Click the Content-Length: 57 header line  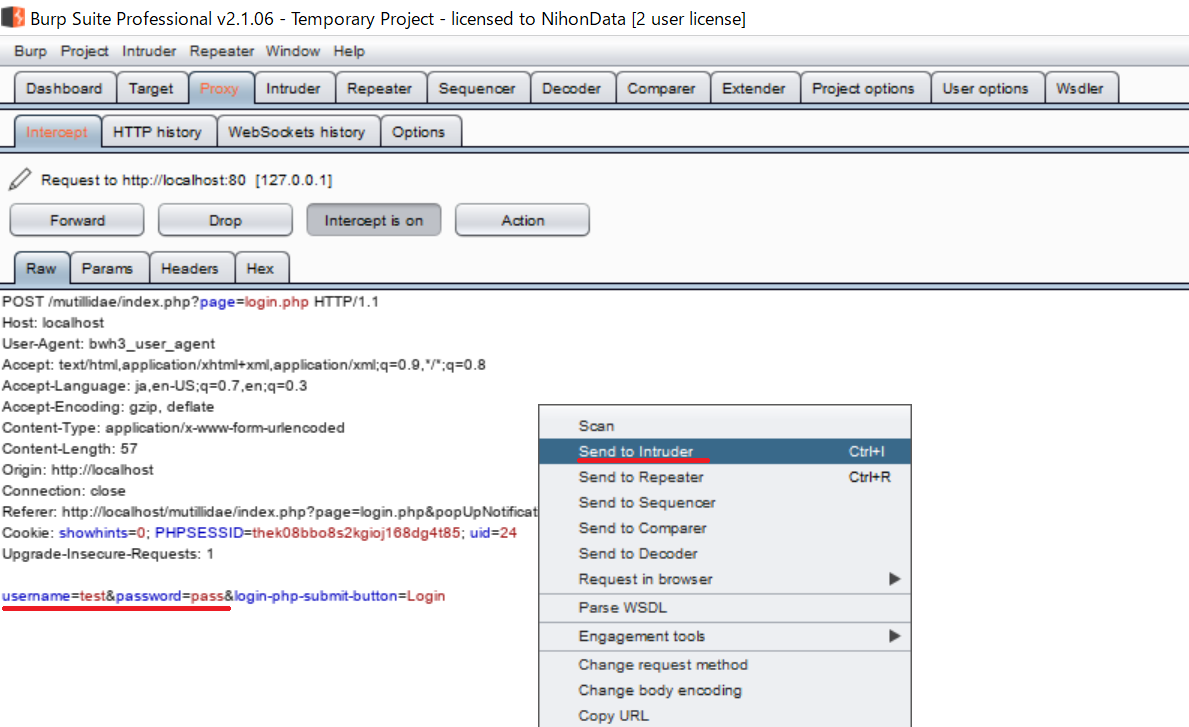click(70, 449)
